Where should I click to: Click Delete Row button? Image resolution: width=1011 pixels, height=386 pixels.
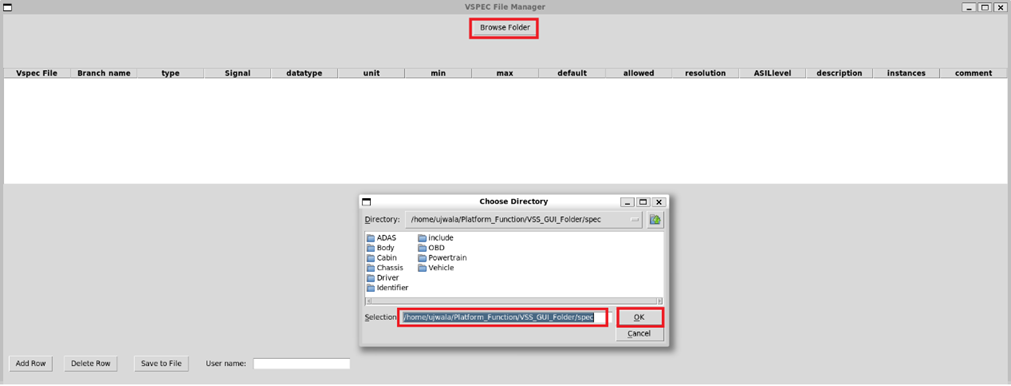tap(91, 364)
